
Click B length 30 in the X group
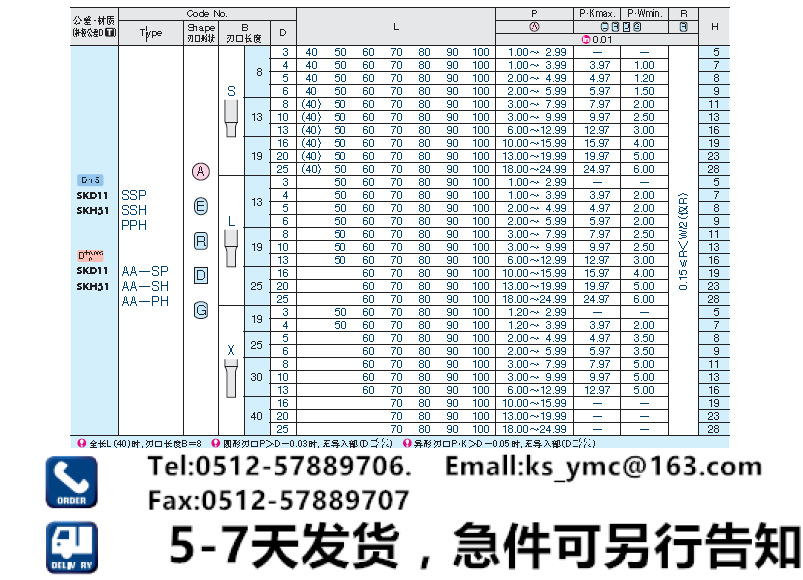(x=257, y=377)
